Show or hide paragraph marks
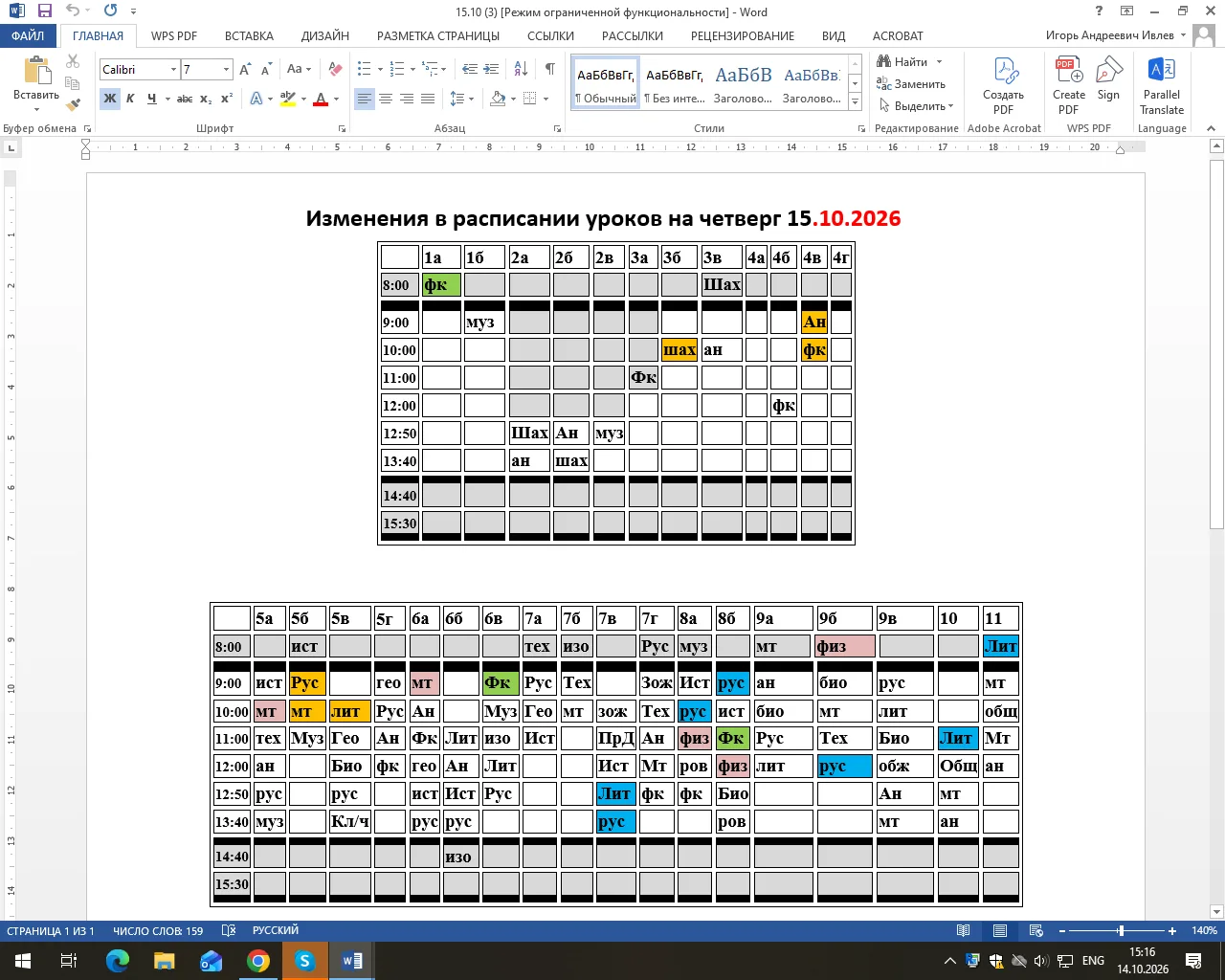Viewport: 1225px width, 980px height. tap(550, 70)
